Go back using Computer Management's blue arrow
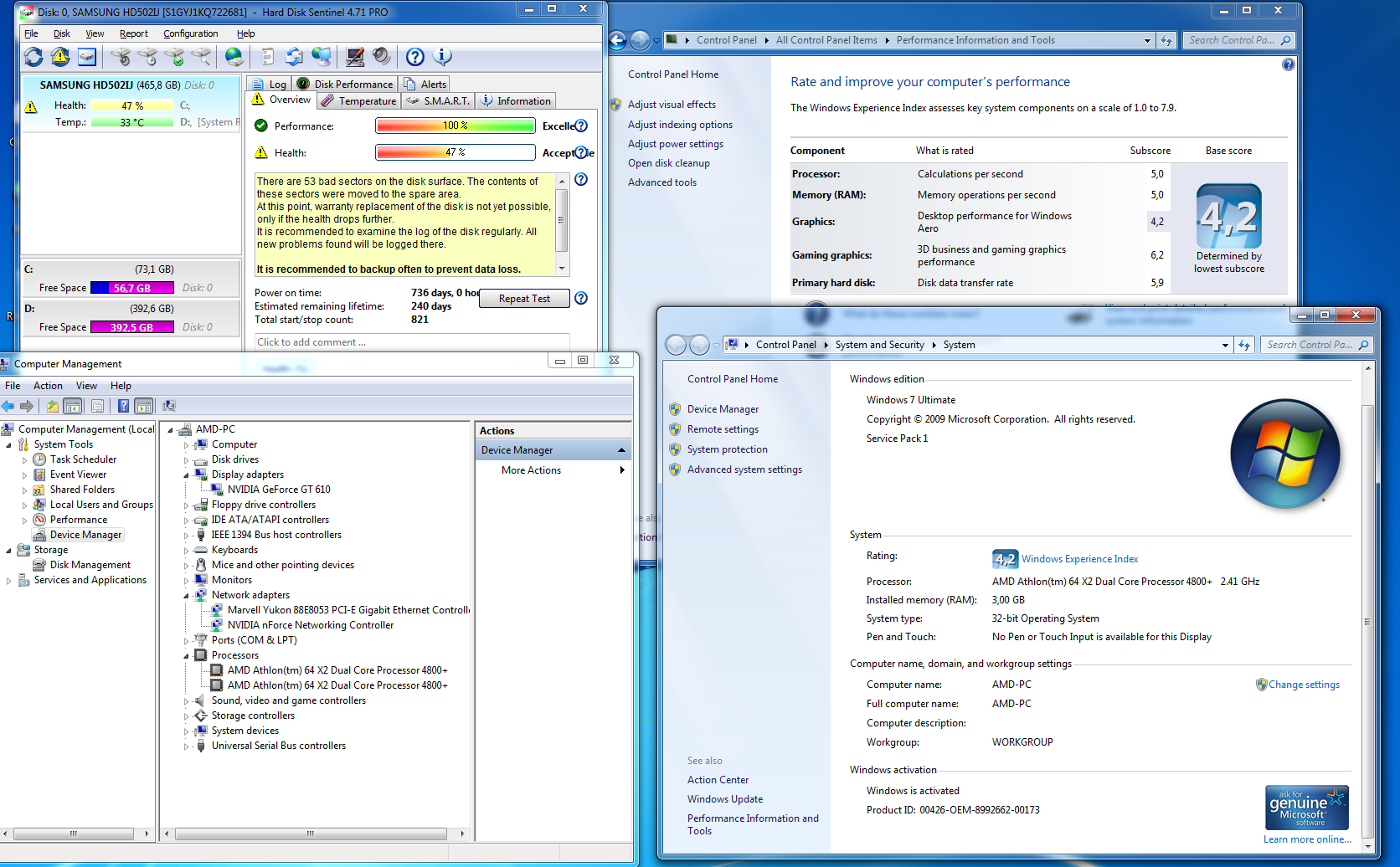The image size is (1400, 867). click(x=8, y=407)
